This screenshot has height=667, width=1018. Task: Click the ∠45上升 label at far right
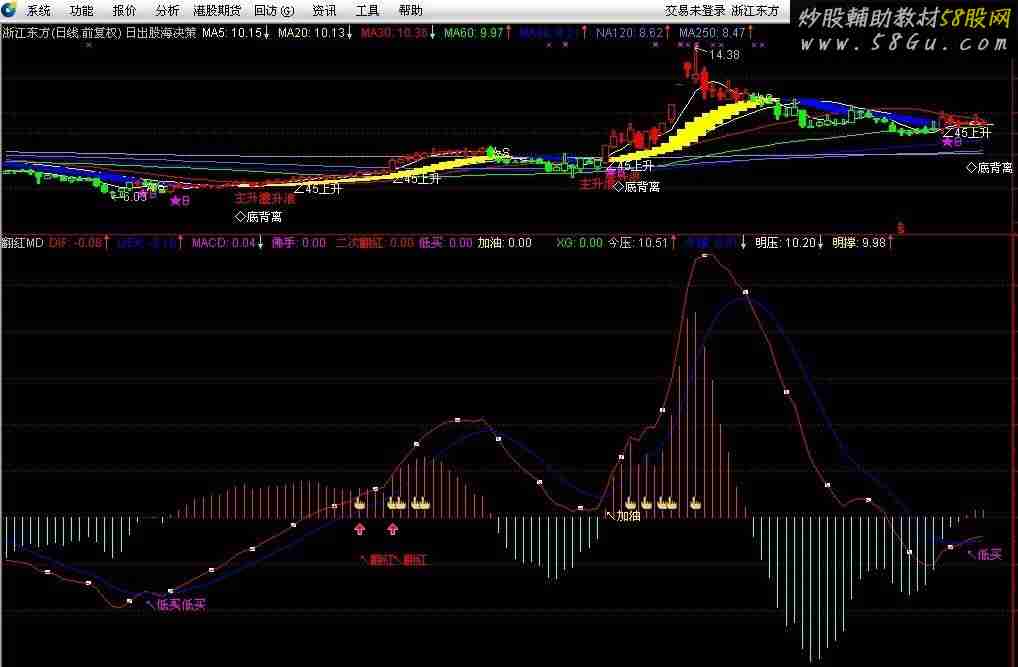tap(967, 132)
